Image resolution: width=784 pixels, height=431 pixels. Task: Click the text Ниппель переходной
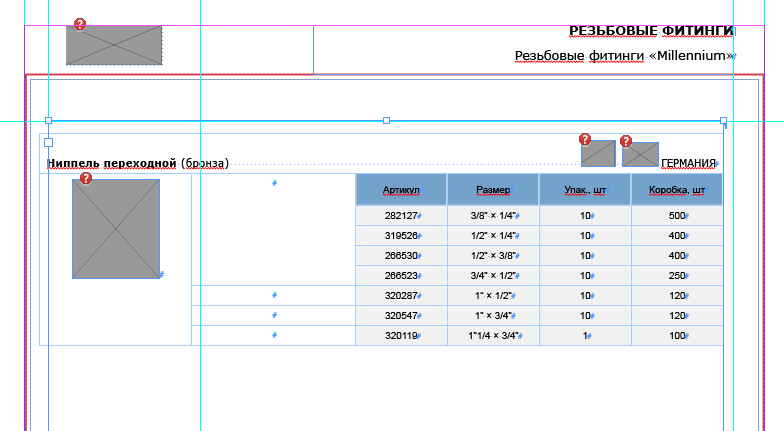pos(112,164)
